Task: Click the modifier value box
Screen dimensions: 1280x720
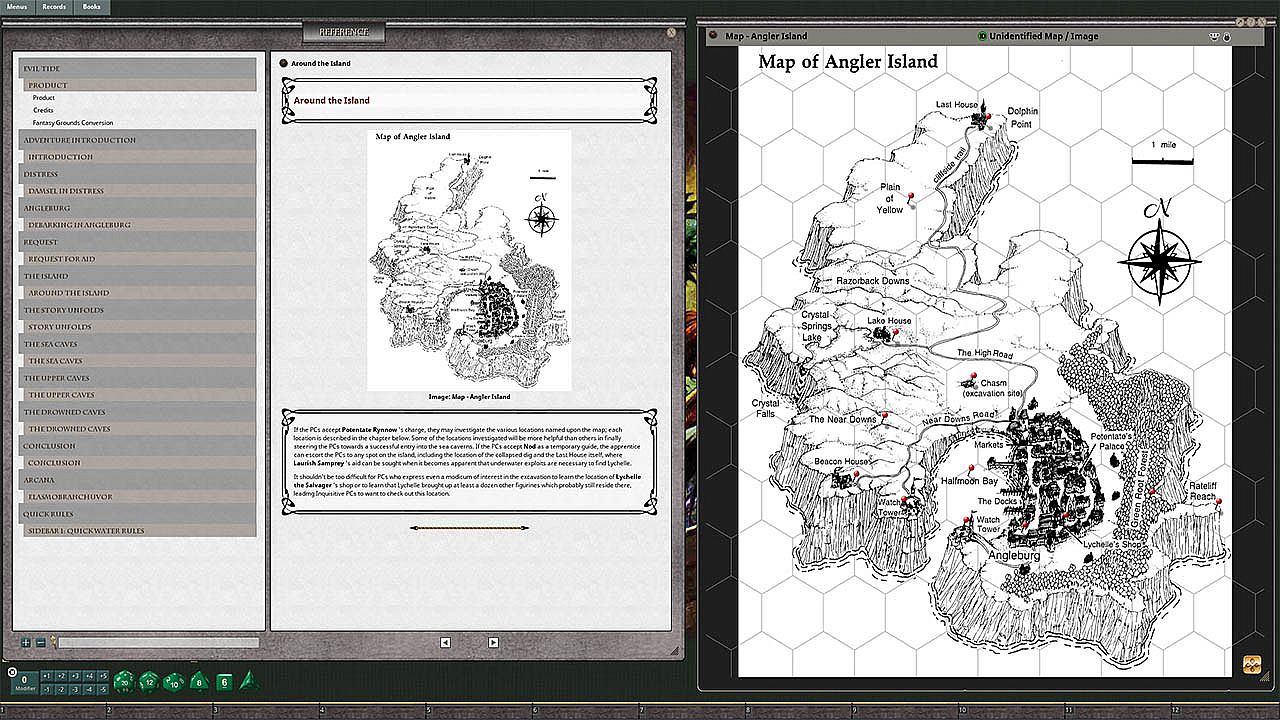Action: pyautogui.click(x=24, y=682)
